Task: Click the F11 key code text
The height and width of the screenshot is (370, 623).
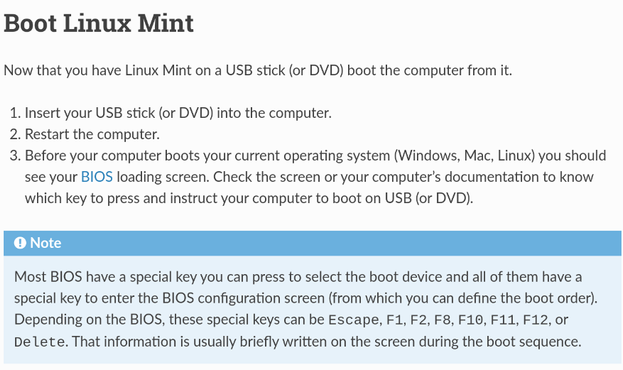Action: point(503,320)
